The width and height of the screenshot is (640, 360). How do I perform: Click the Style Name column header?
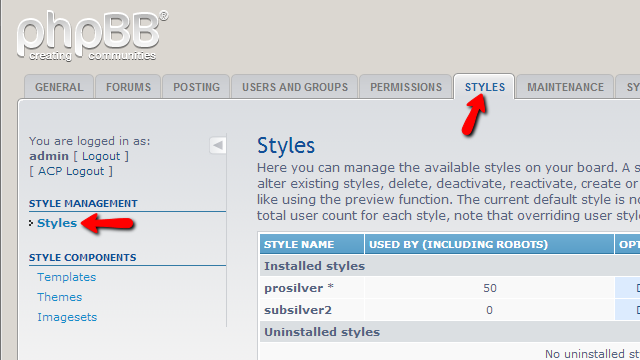[x=312, y=244]
